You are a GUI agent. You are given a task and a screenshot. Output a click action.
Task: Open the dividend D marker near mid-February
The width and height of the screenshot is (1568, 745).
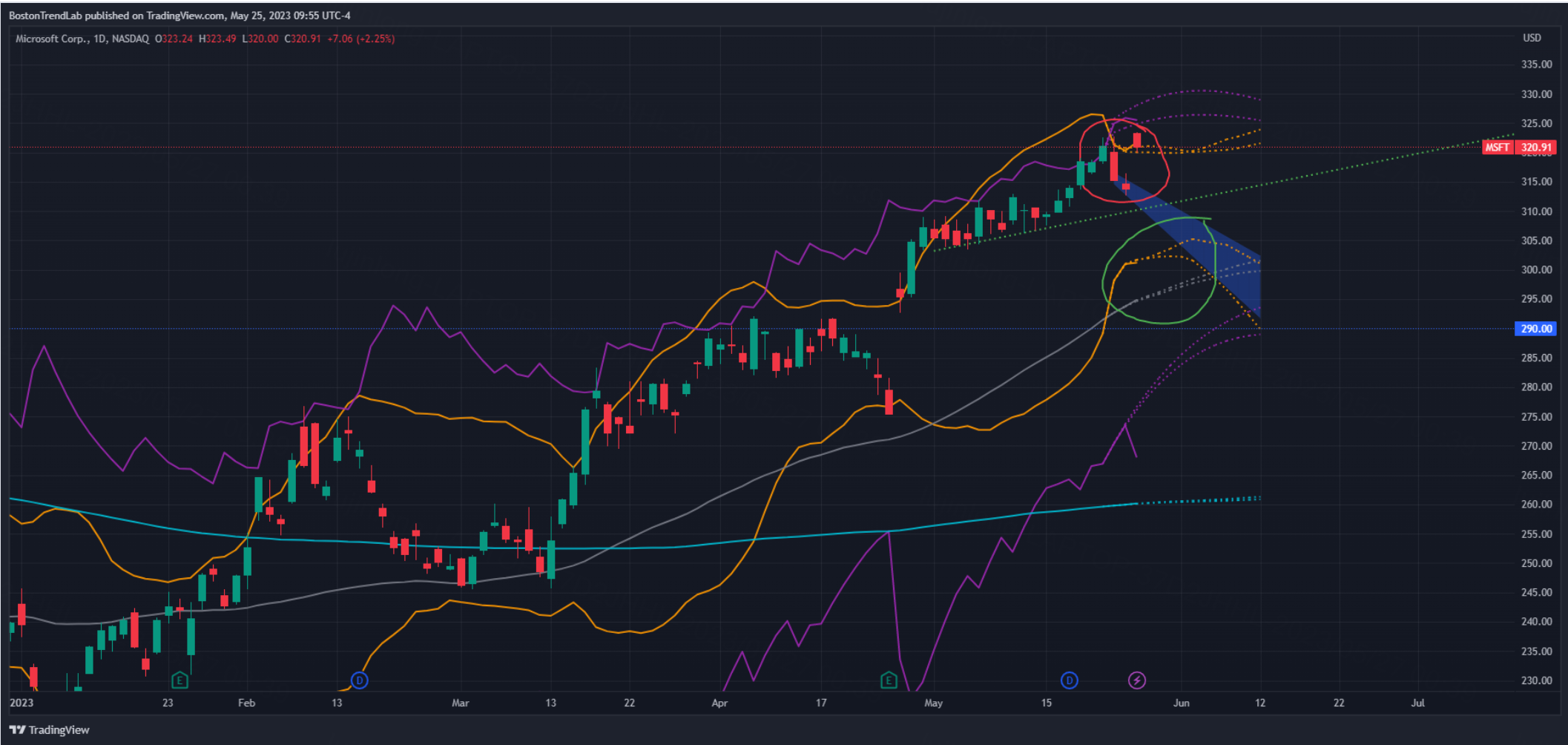pos(359,680)
